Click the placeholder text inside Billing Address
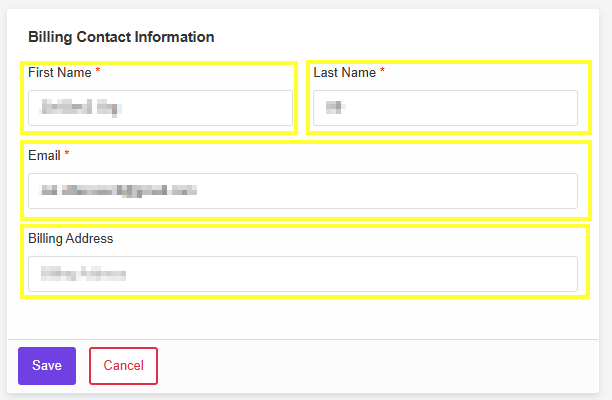This screenshot has width=612, height=400. 83,274
